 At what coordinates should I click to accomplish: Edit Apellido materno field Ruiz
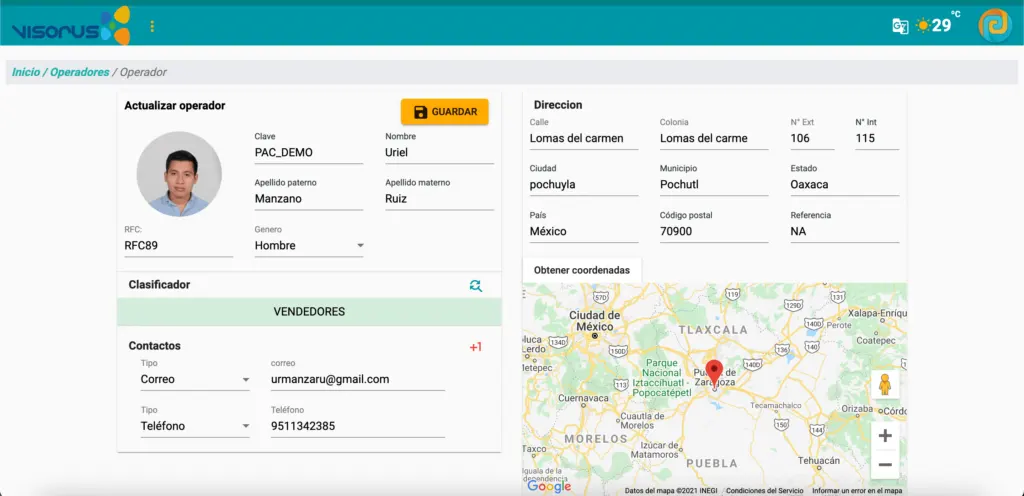(x=440, y=199)
